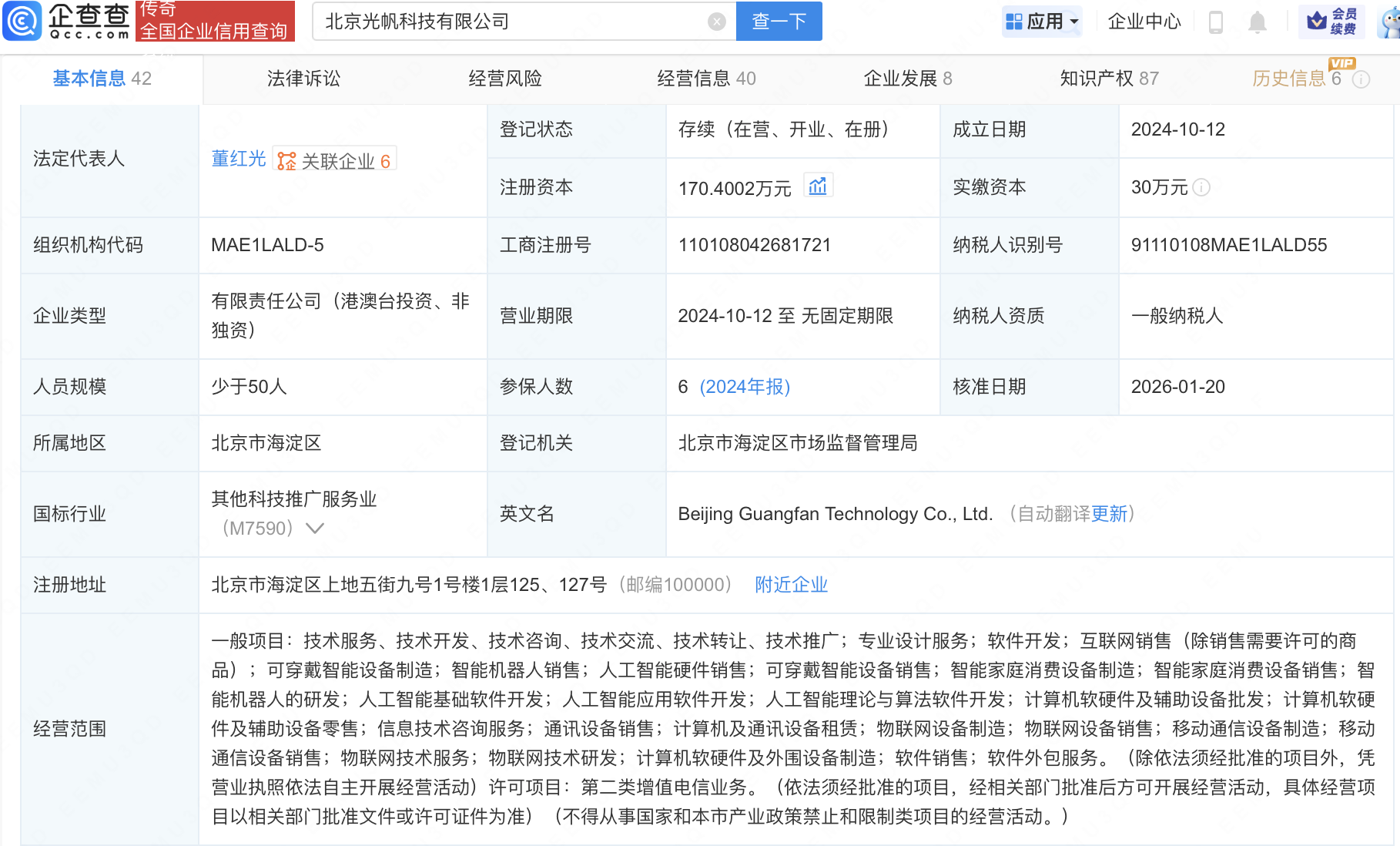Click the Qichacha logo icon
The image size is (1400, 846).
pos(22,21)
